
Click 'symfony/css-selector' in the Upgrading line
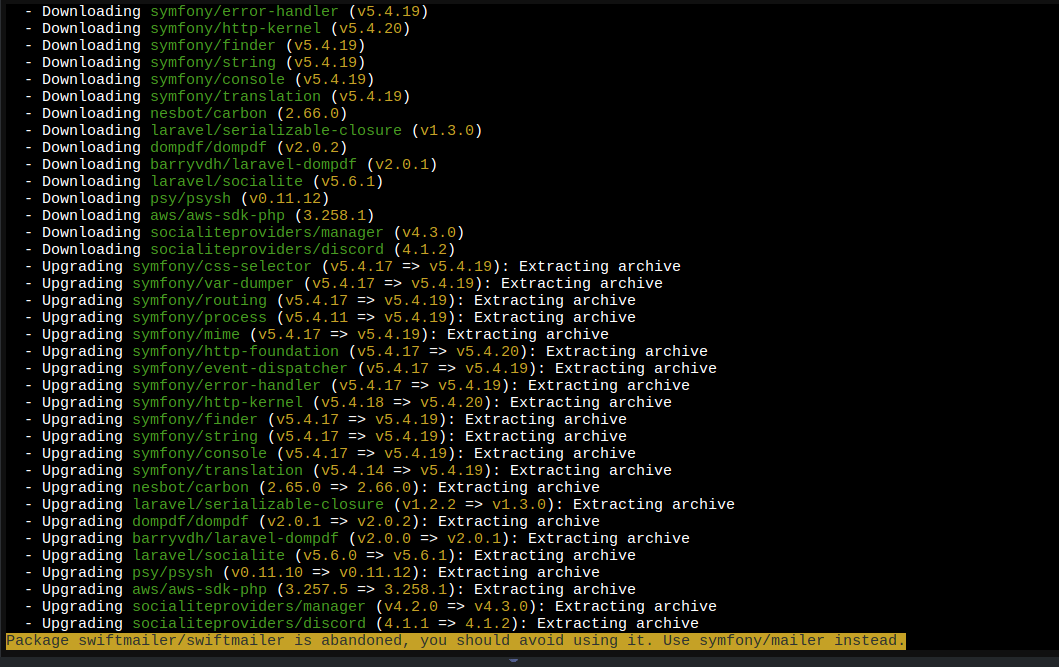click(x=222, y=266)
